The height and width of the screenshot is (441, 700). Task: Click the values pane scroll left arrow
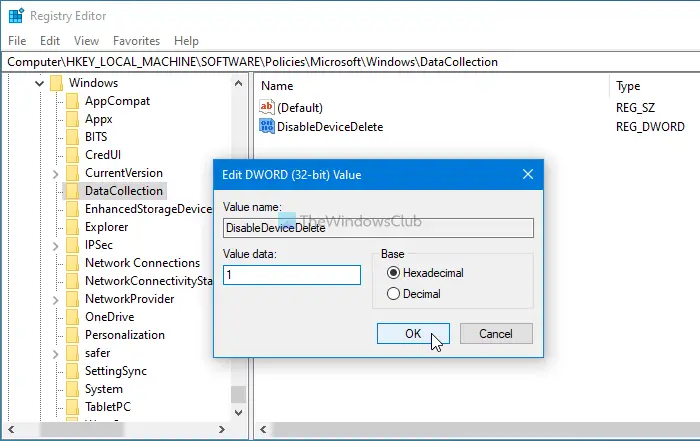click(x=263, y=429)
